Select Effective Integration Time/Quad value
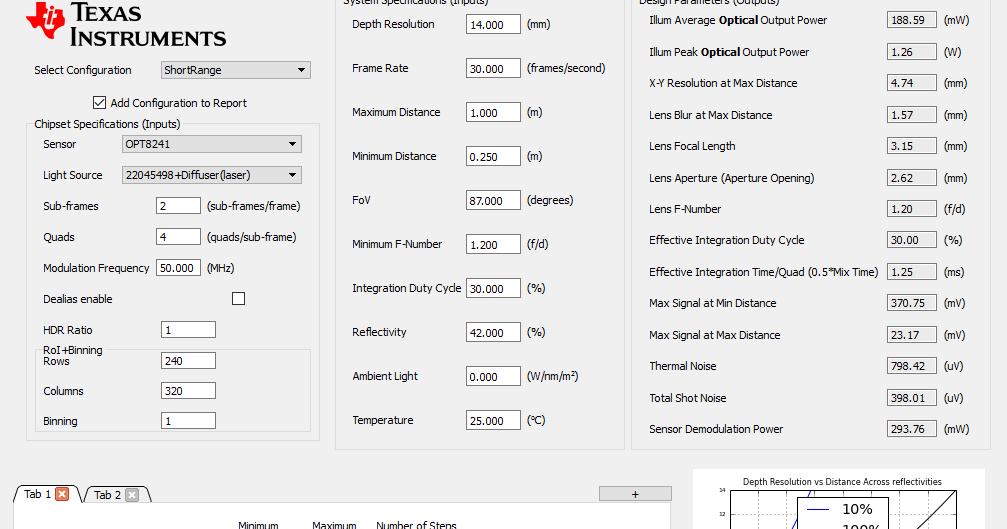Viewport: 1007px width, 529px height. click(x=912, y=272)
